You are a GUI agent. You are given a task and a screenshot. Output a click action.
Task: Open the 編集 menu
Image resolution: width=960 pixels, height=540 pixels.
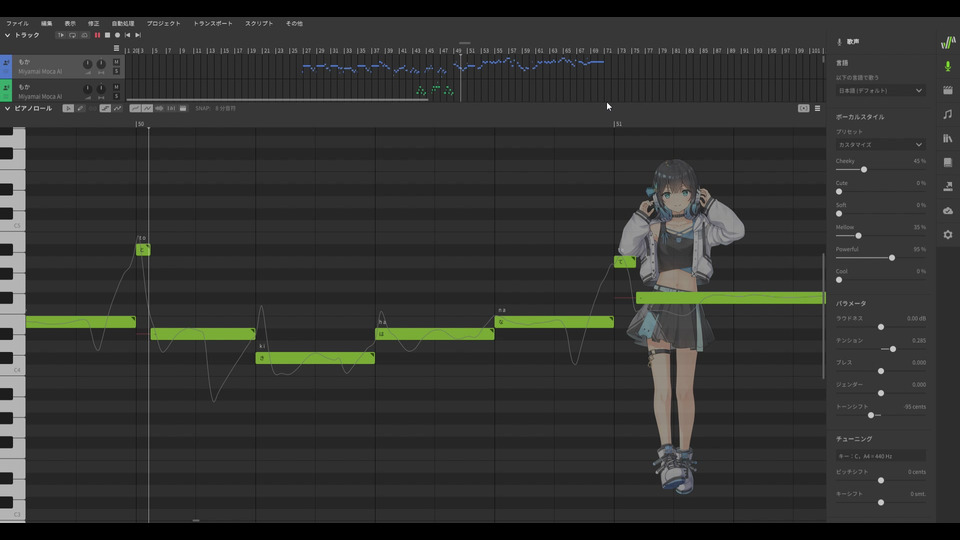47,23
